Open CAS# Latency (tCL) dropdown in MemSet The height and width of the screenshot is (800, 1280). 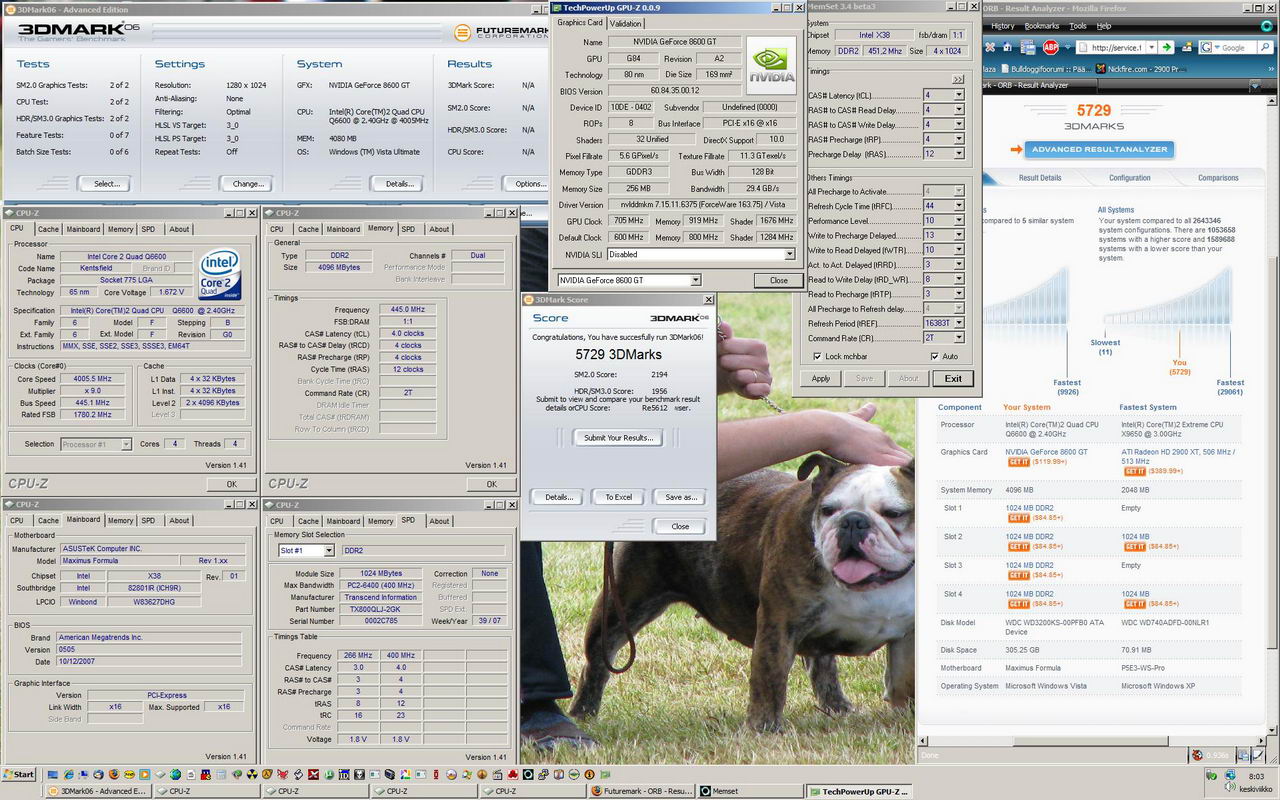958,95
